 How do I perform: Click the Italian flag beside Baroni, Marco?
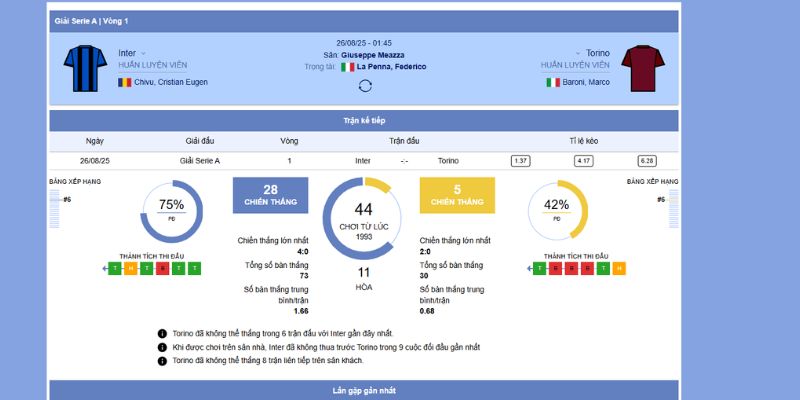click(552, 82)
